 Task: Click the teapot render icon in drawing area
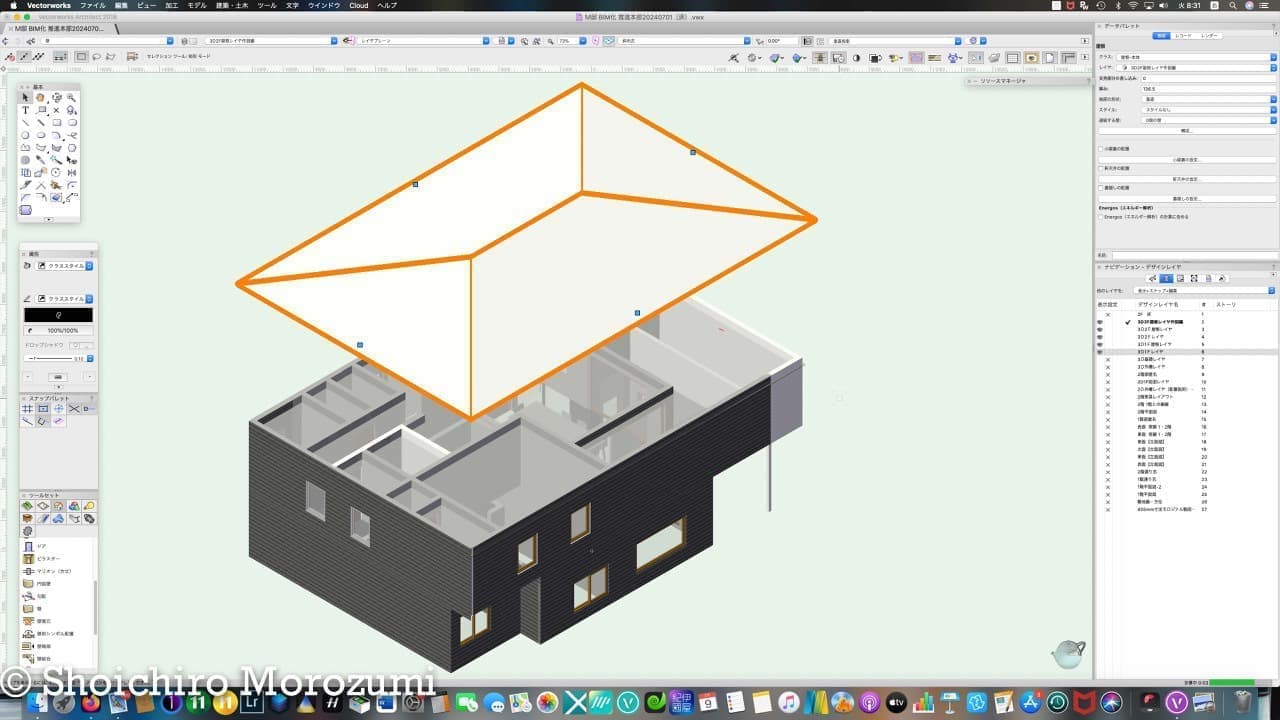1067,654
